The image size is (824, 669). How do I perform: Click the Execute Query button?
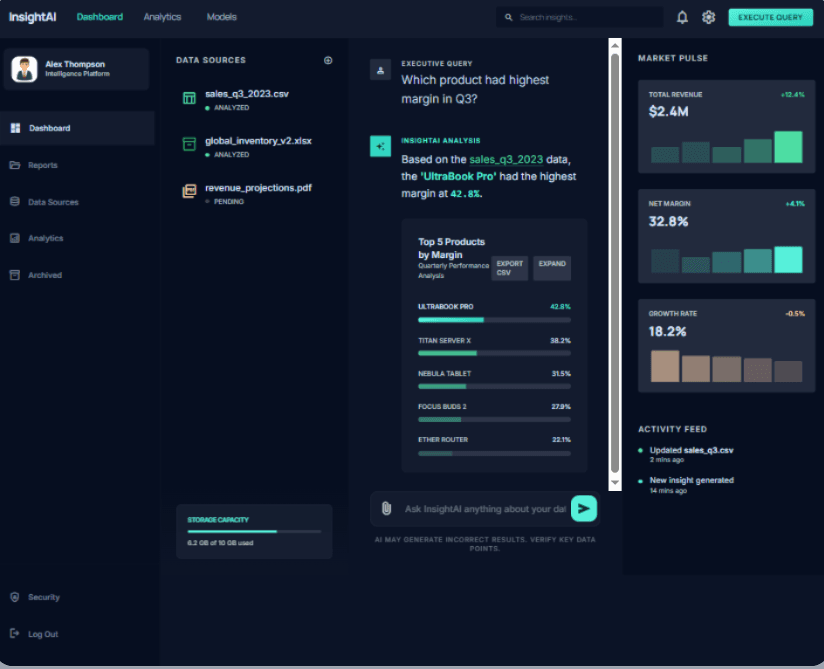point(770,17)
